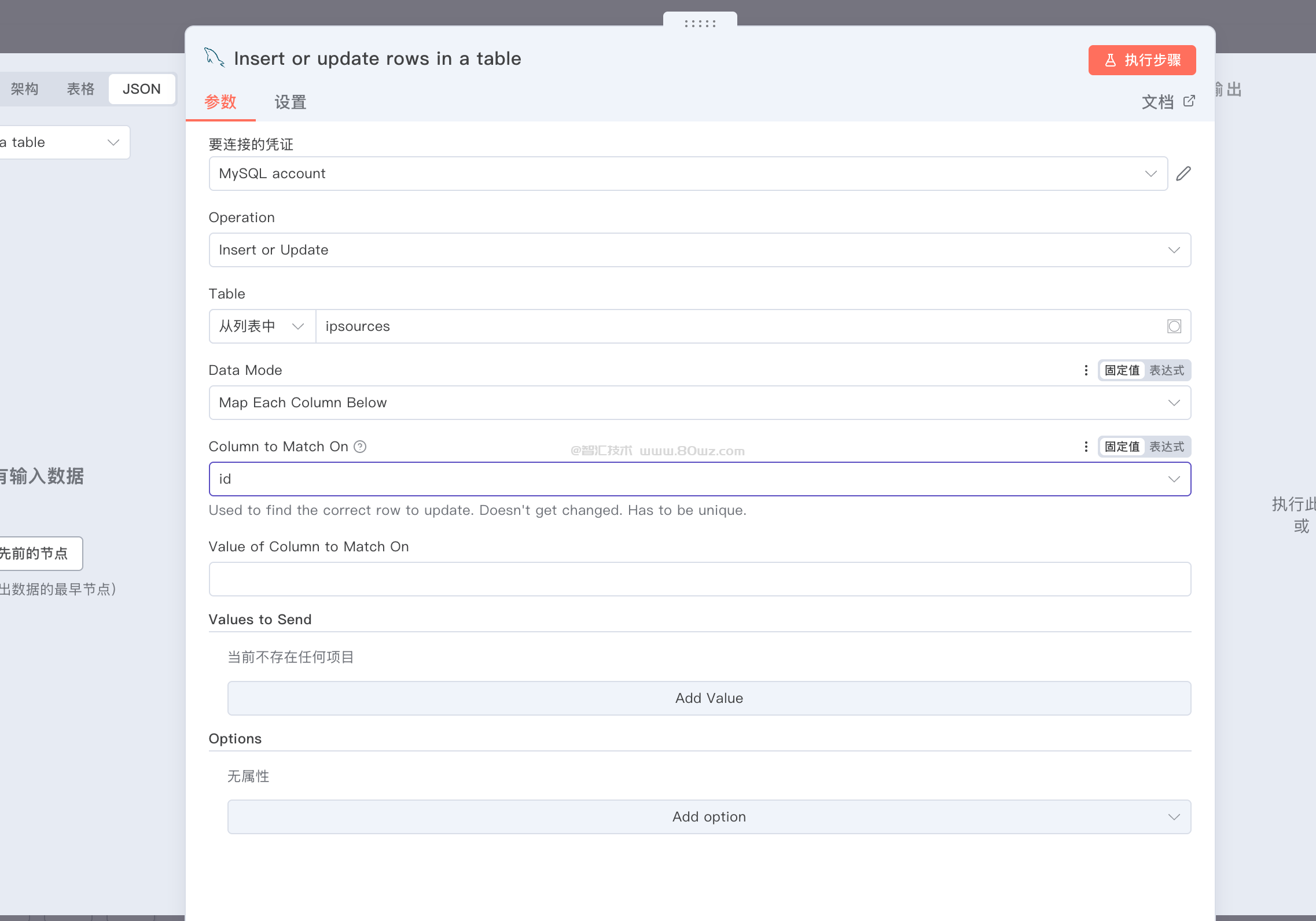Viewport: 1316px width, 921px height.
Task: Grab the dotted drag handle atop the panel
Action: point(700,24)
